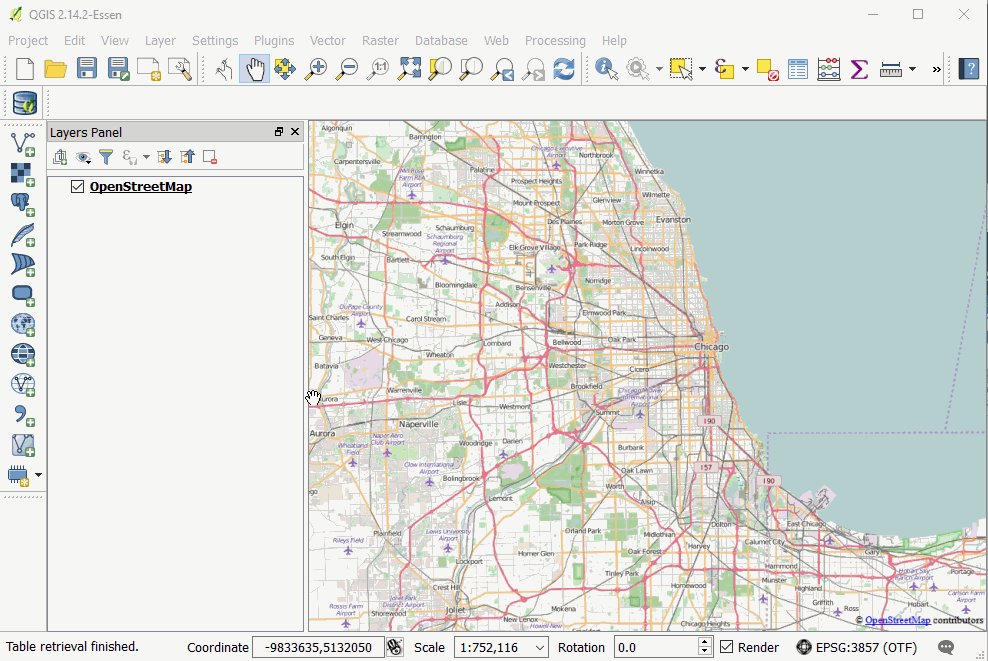Zoom to native 1:1 resolution
Screen dimensions: 988x661
point(378,68)
